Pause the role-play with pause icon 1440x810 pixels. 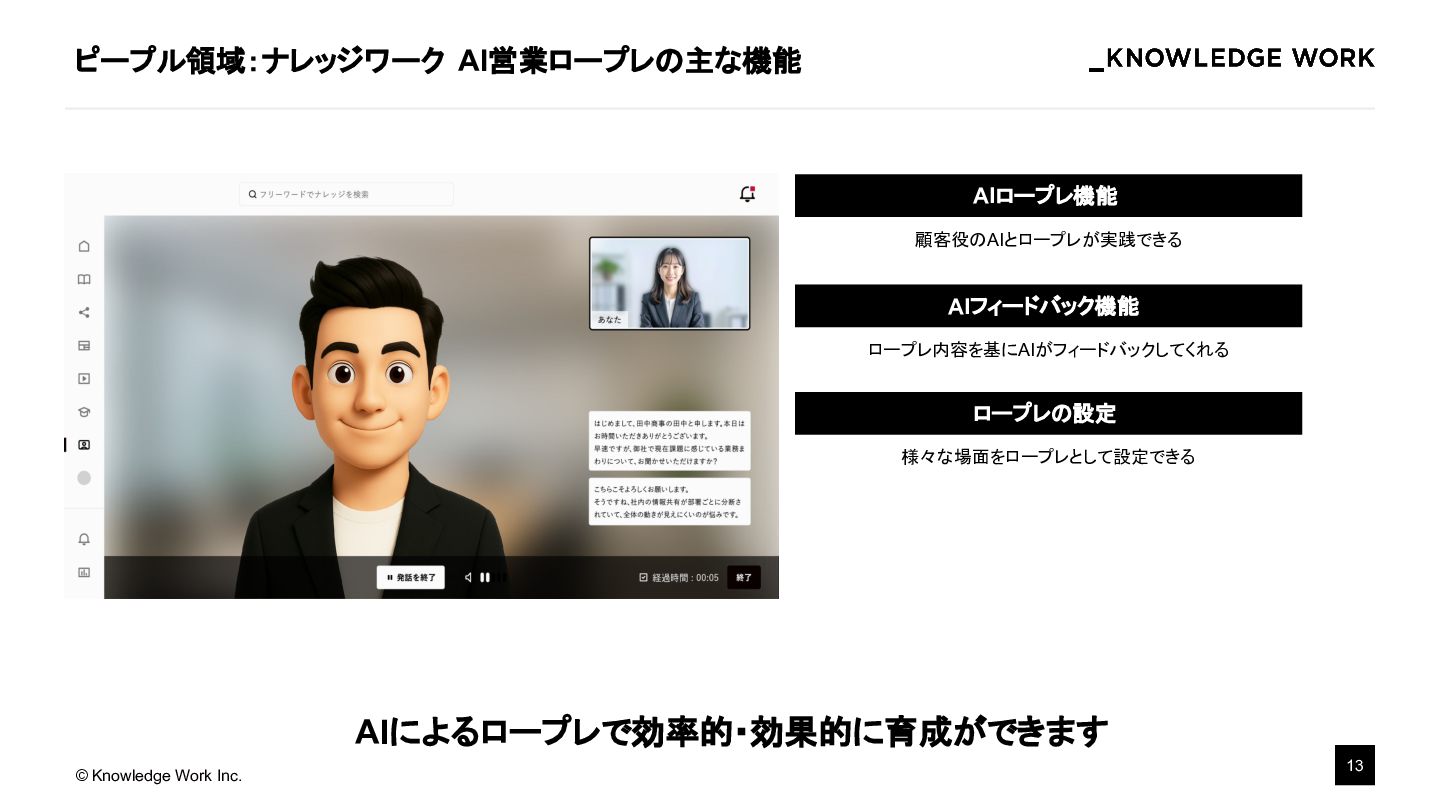click(x=485, y=577)
